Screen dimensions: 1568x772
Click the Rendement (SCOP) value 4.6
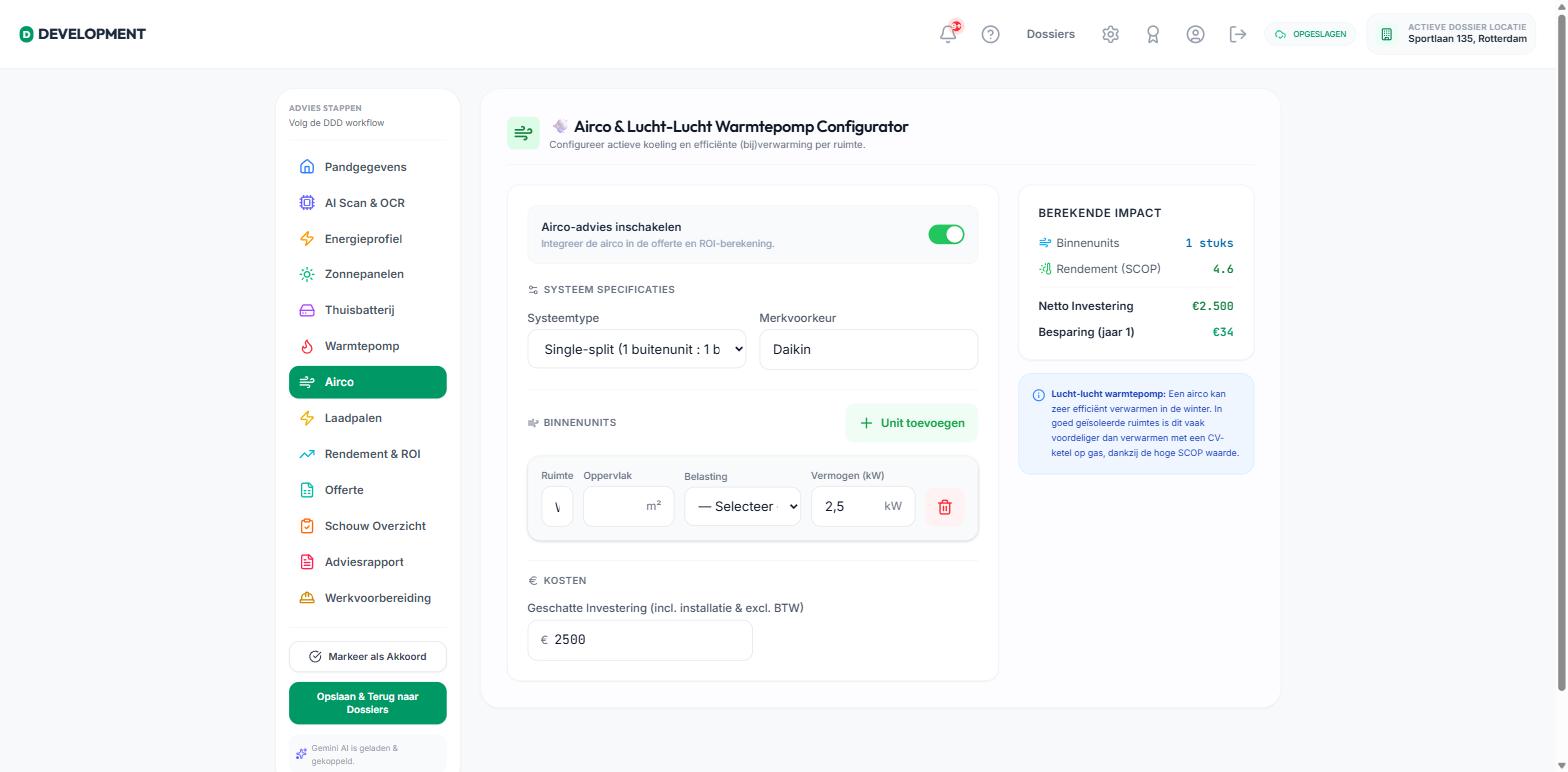point(1223,269)
